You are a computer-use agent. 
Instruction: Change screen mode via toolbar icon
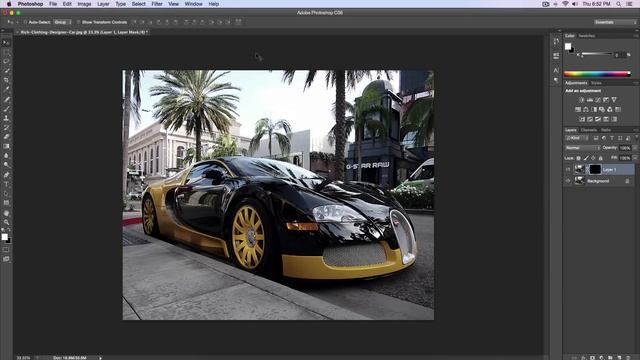(6, 259)
